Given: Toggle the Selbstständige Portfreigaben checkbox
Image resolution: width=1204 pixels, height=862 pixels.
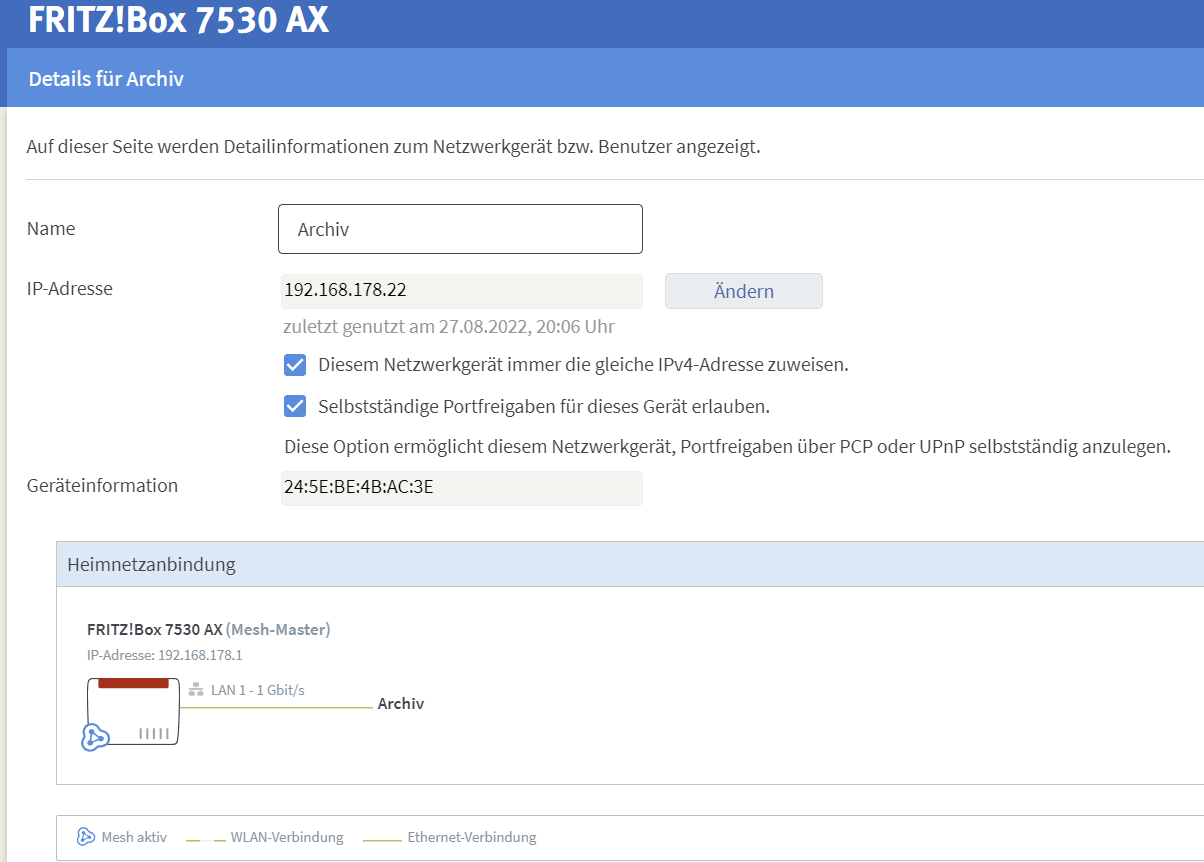Looking at the screenshot, I should (x=295, y=406).
